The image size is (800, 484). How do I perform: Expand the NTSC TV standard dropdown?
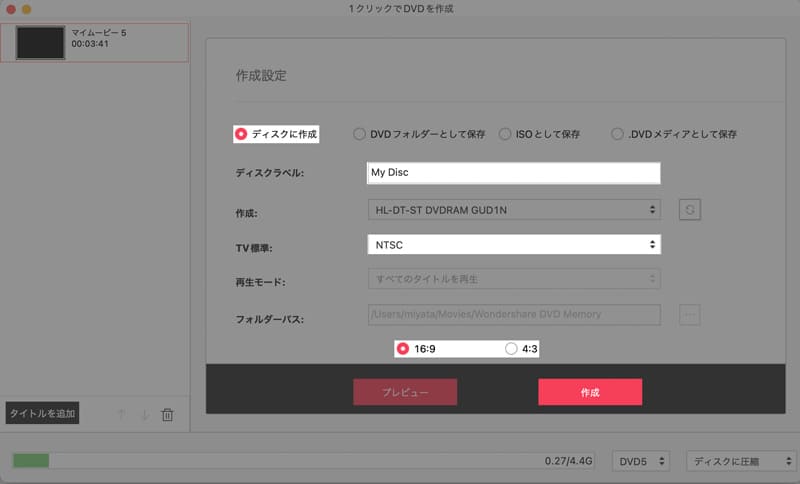tap(514, 245)
